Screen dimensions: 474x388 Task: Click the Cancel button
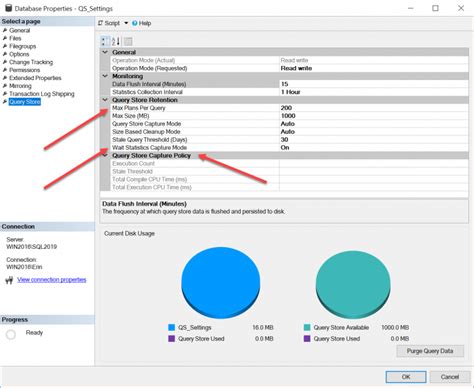pos(450,377)
